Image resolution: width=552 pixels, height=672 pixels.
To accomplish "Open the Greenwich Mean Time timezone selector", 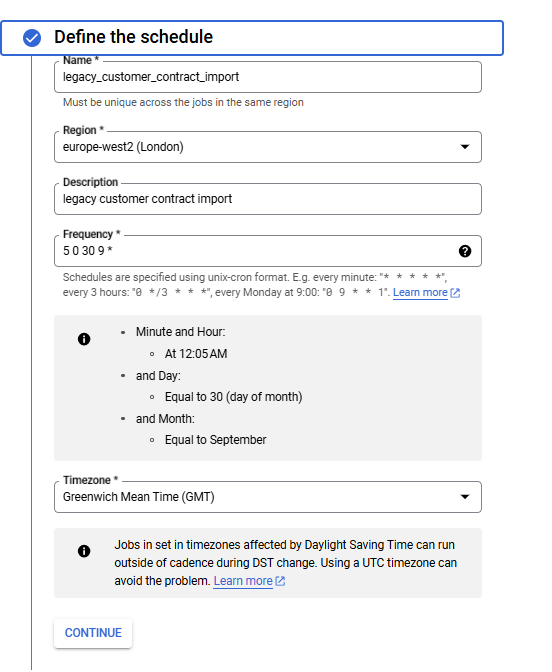I will pyautogui.click(x=268, y=497).
